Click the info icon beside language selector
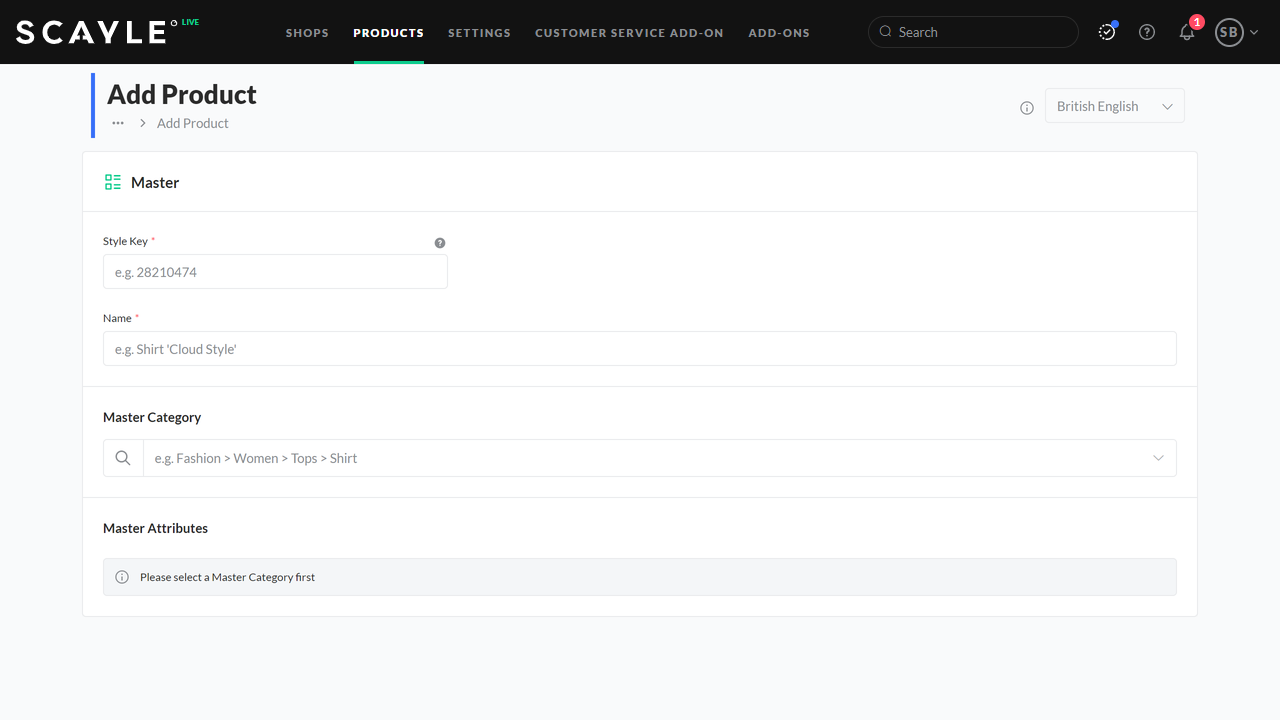1280x720 pixels. [1027, 108]
